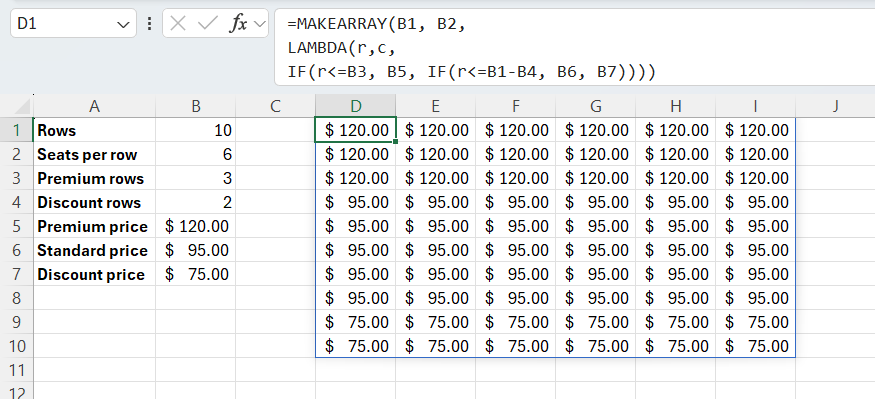Select row 6 header

pos(17,250)
